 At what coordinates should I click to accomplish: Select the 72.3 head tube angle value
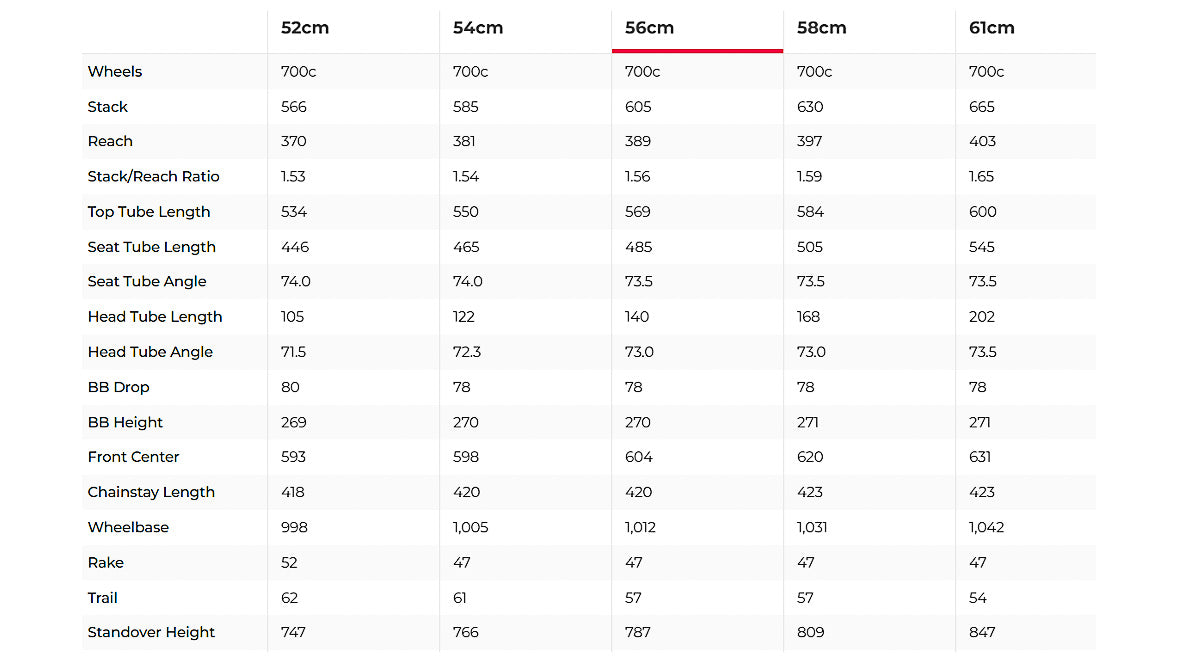[466, 352]
